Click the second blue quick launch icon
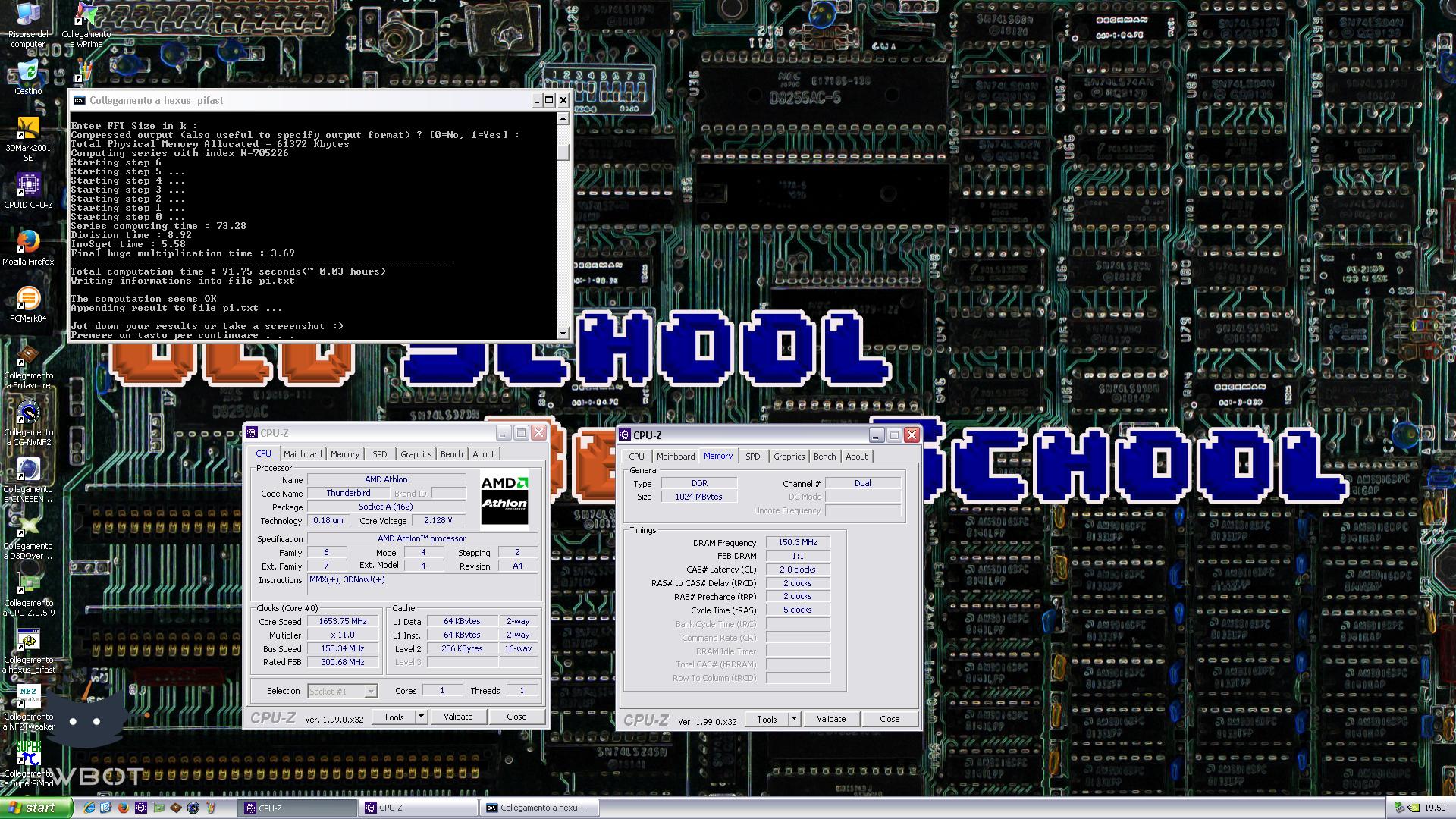 point(105,808)
